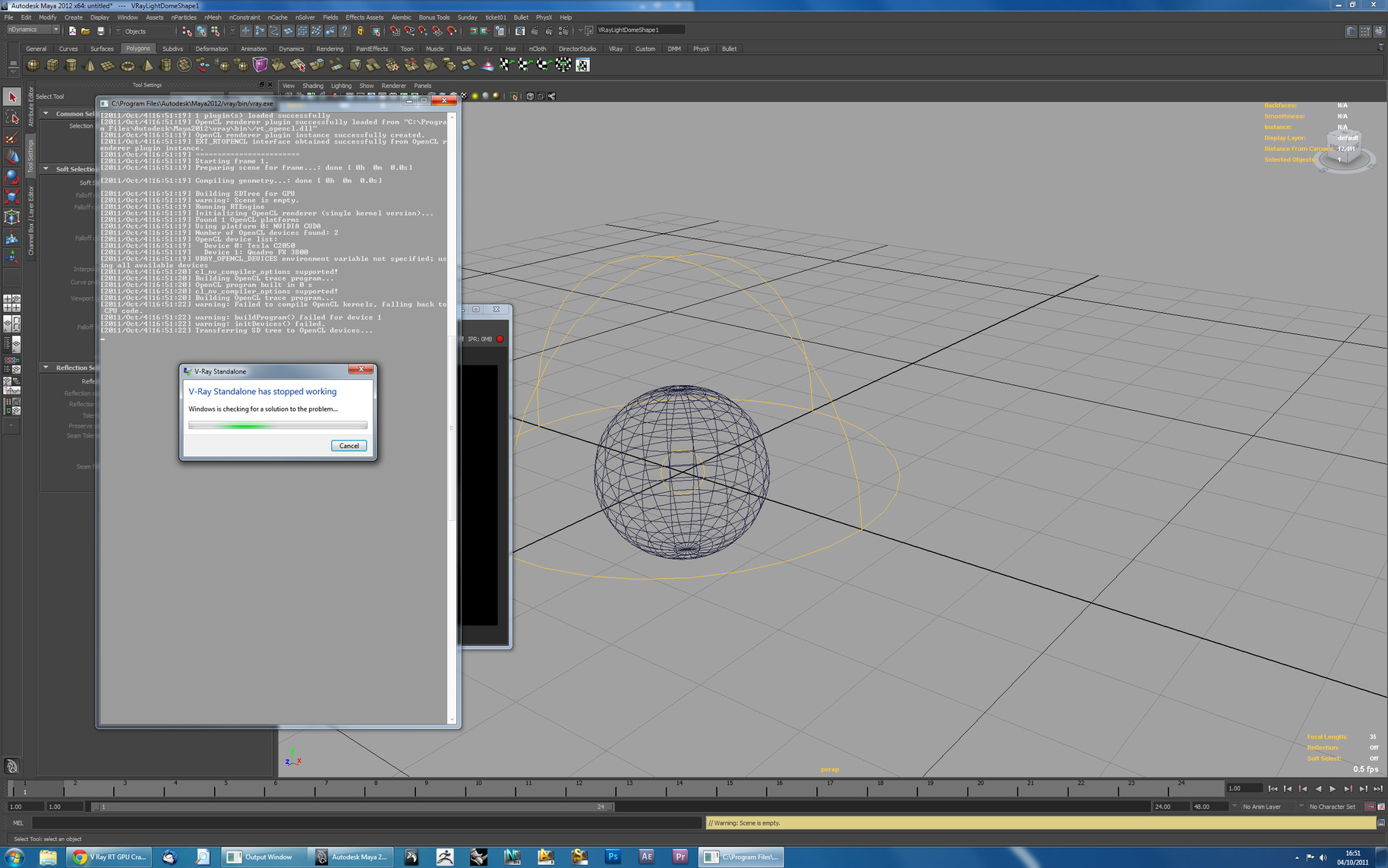Collapse the Soft Selection section
1388x868 pixels.
coord(46,169)
